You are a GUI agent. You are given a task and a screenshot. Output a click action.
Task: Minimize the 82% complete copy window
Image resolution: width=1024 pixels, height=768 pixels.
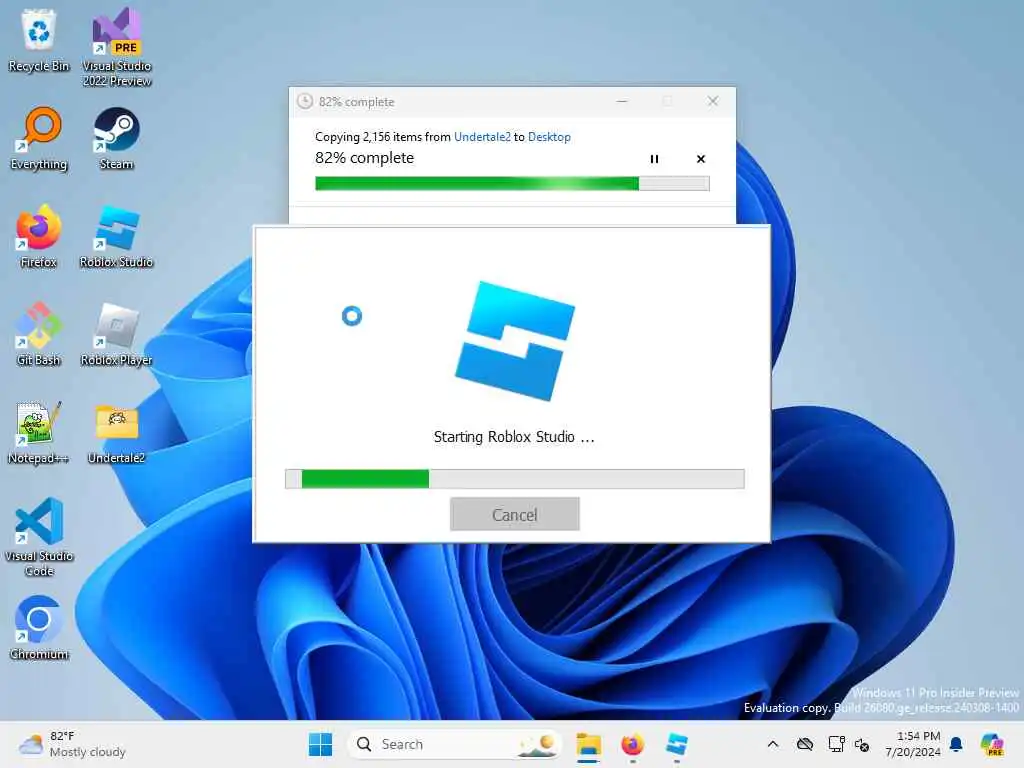(622, 101)
